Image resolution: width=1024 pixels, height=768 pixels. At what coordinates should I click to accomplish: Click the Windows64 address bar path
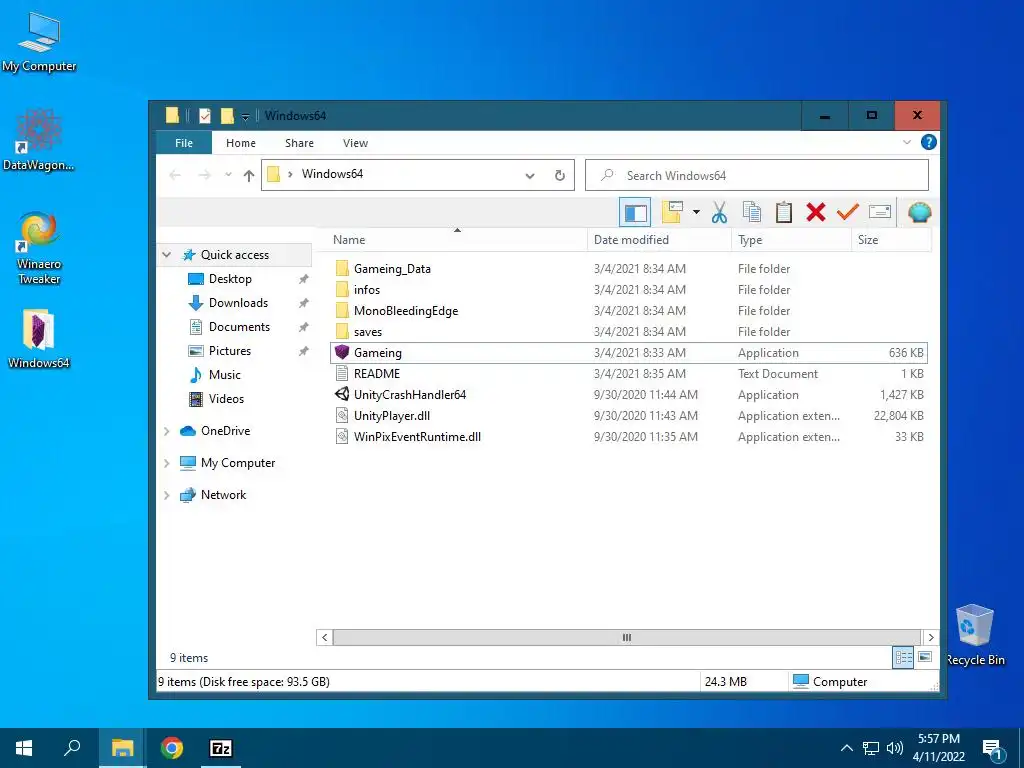(x=332, y=174)
